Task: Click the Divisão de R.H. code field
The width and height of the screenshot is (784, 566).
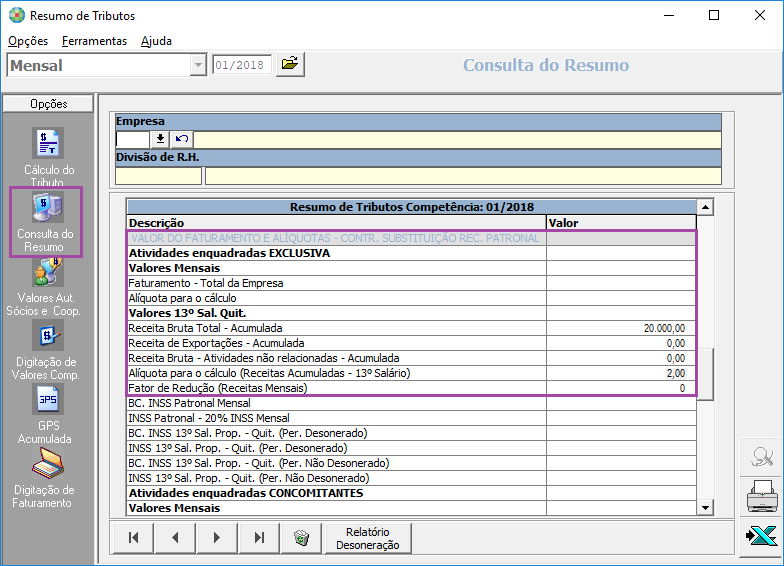Action: tap(158, 176)
